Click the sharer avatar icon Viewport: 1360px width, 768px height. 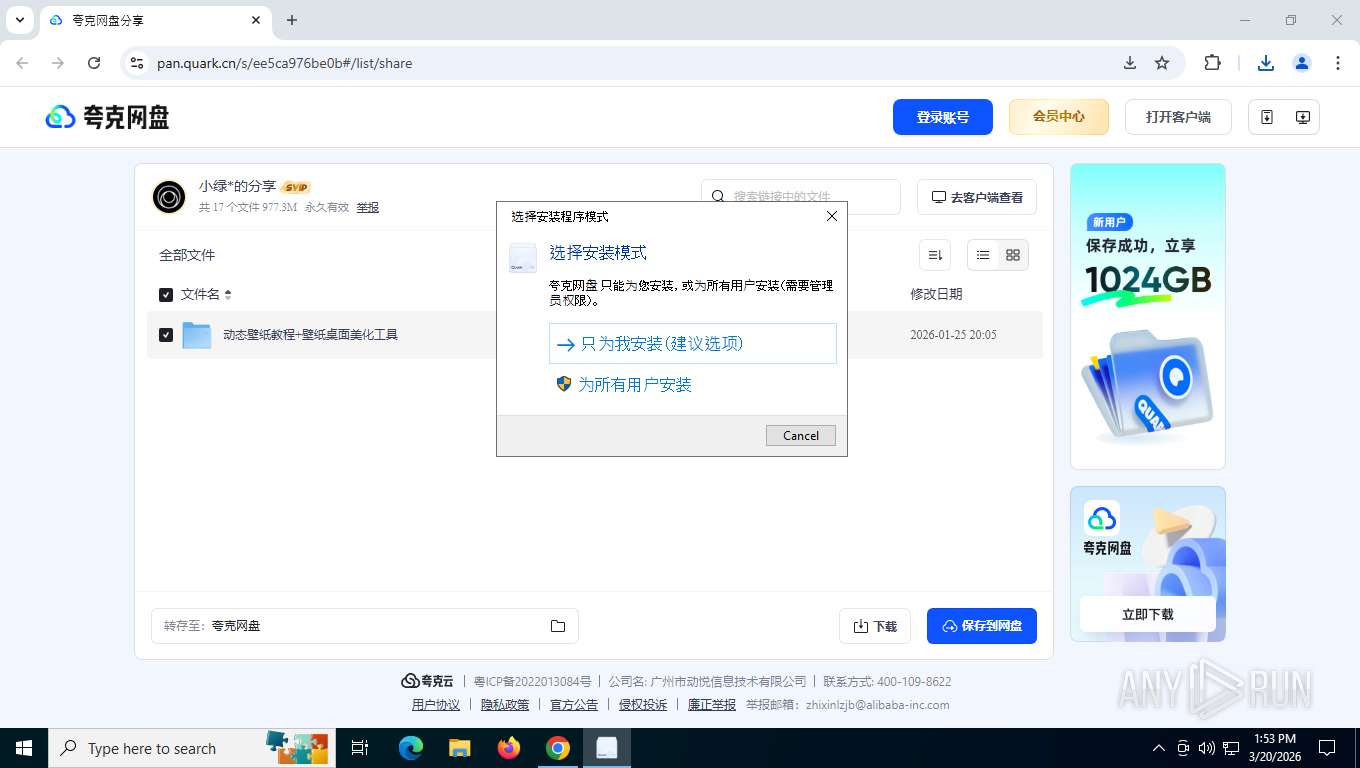pyautogui.click(x=169, y=197)
